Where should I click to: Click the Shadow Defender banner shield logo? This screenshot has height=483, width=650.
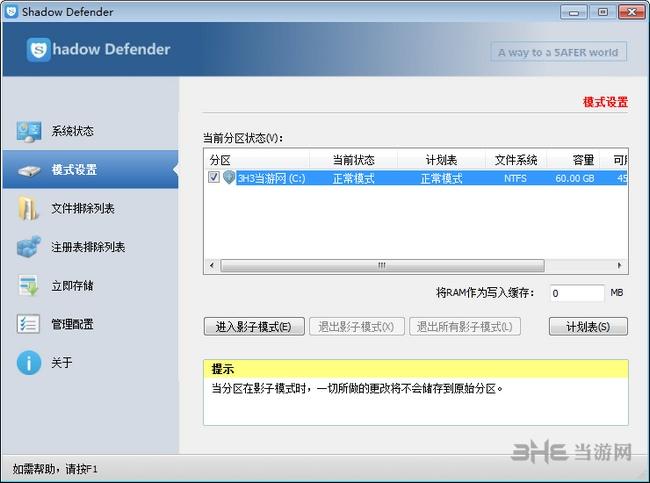click(39, 50)
